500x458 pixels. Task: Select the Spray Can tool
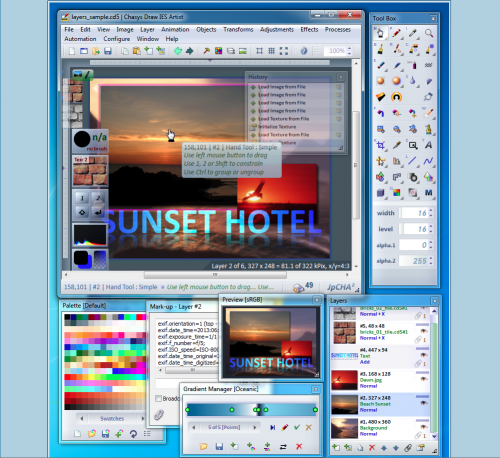[412, 65]
